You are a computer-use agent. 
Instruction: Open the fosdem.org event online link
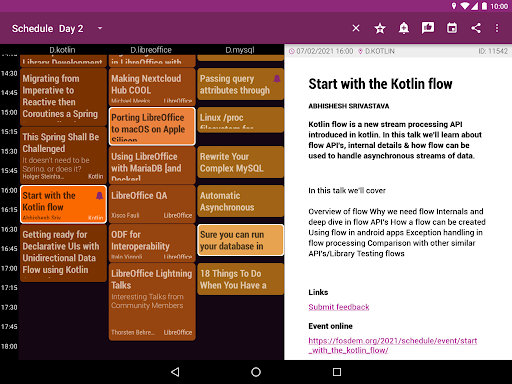click(392, 345)
